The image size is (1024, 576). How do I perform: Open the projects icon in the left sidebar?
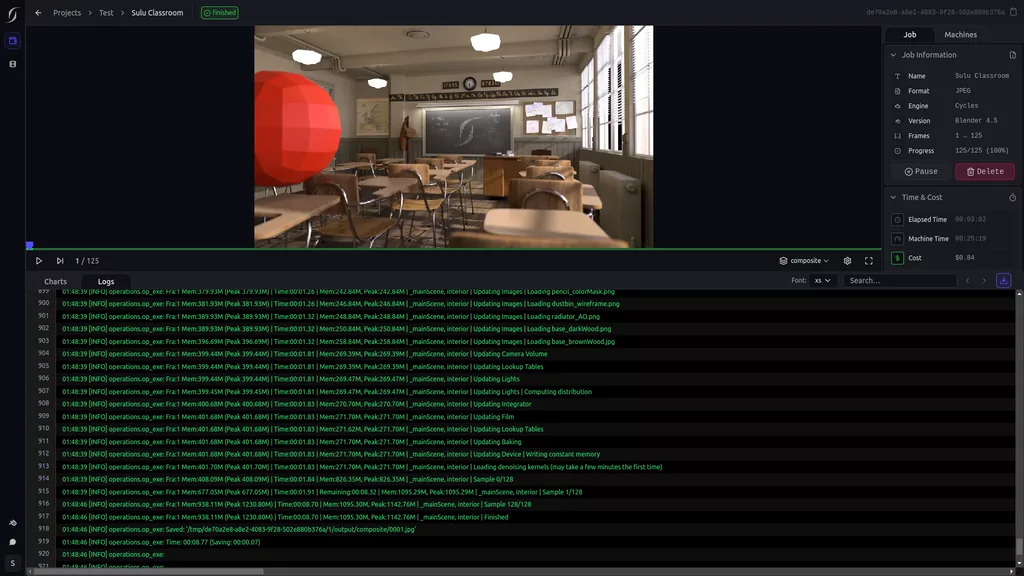[x=13, y=41]
